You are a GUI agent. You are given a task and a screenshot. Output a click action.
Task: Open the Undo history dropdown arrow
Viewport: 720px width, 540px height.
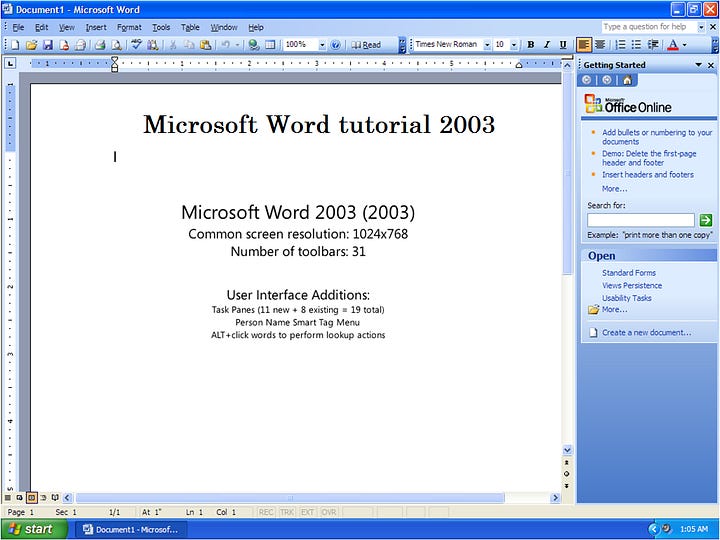pyautogui.click(x=237, y=45)
